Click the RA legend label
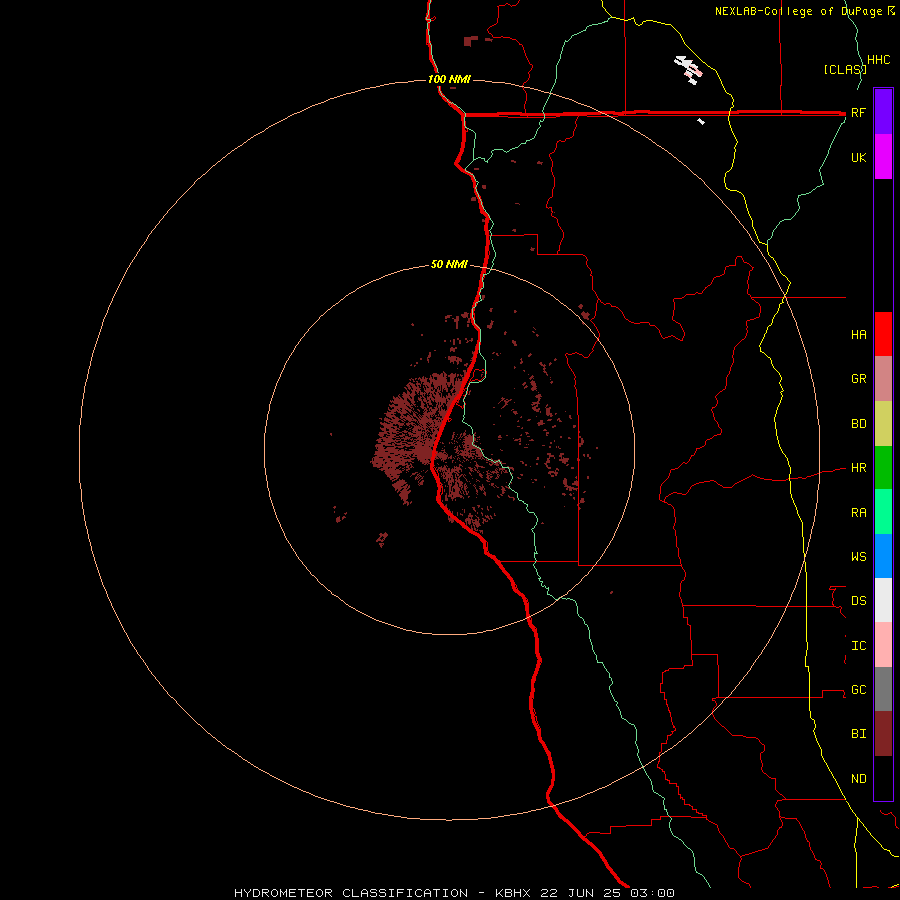 pyautogui.click(x=859, y=513)
